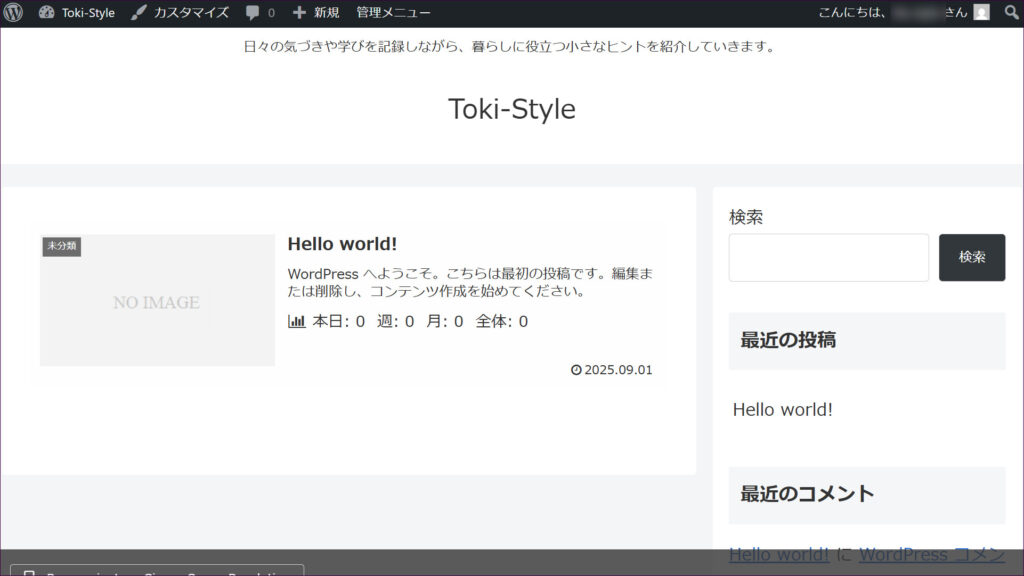
Task: Click the WordPress コメン commenter link
Action: point(931,554)
